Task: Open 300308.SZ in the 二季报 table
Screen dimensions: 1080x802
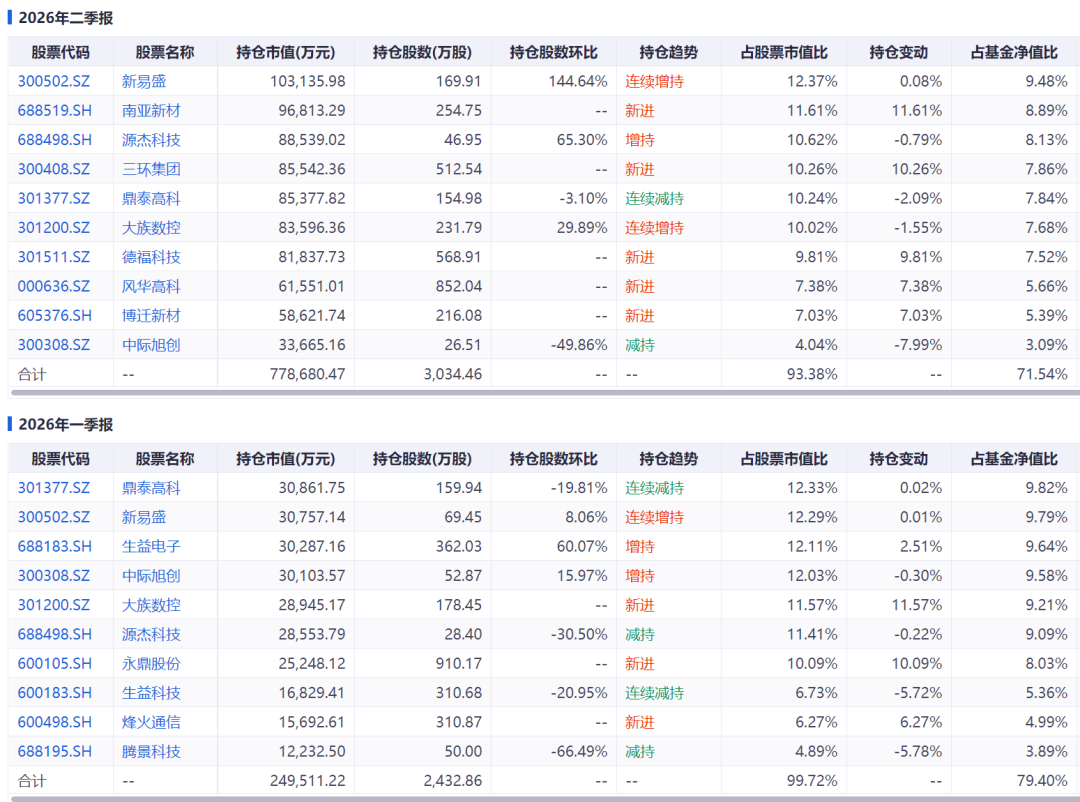Action: pos(54,345)
